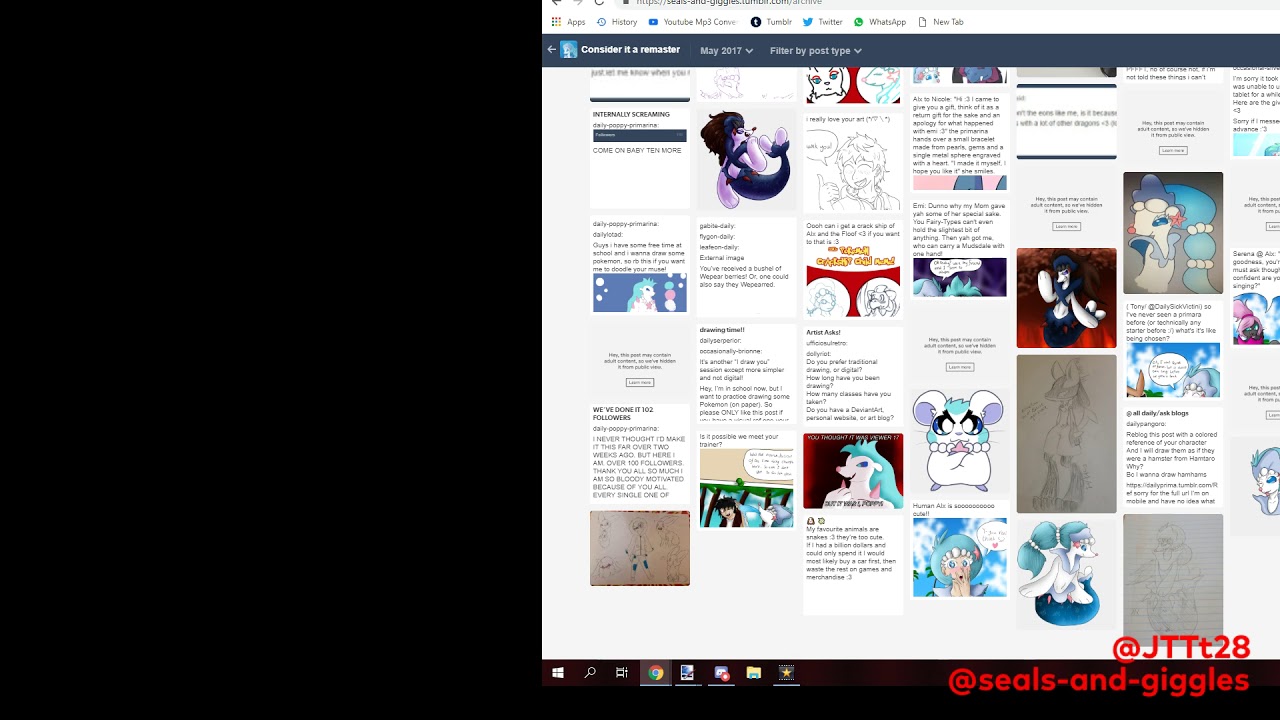Open the Tumblr bookmark
This screenshot has width=1280, height=720.
pyautogui.click(x=771, y=22)
